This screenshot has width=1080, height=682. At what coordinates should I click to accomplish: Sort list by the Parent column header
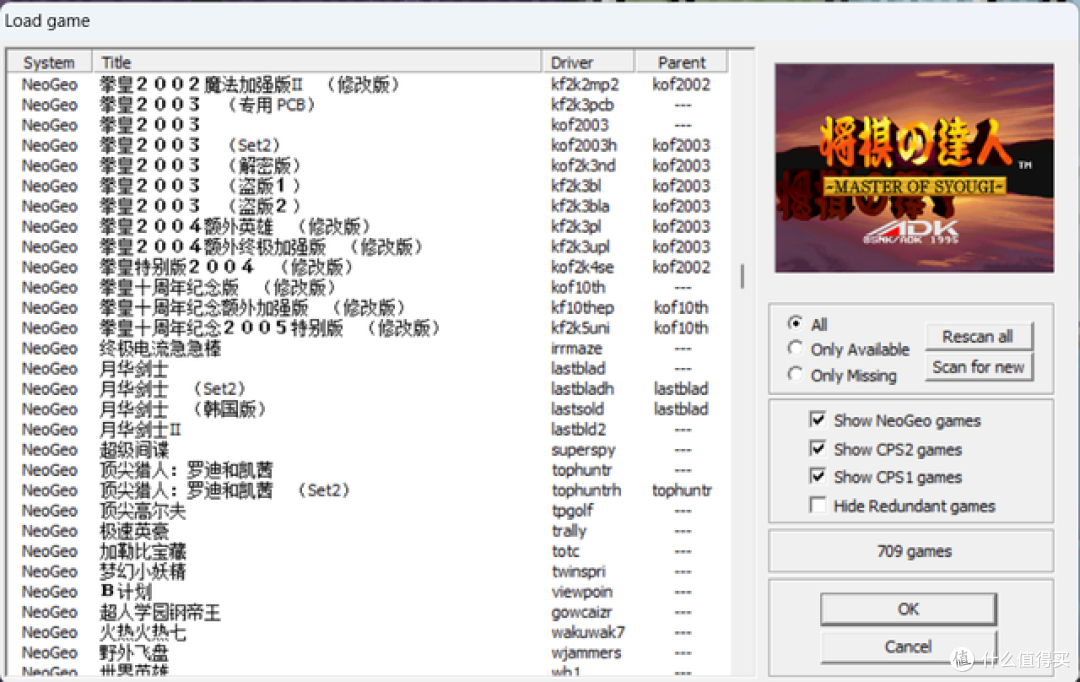coord(681,62)
